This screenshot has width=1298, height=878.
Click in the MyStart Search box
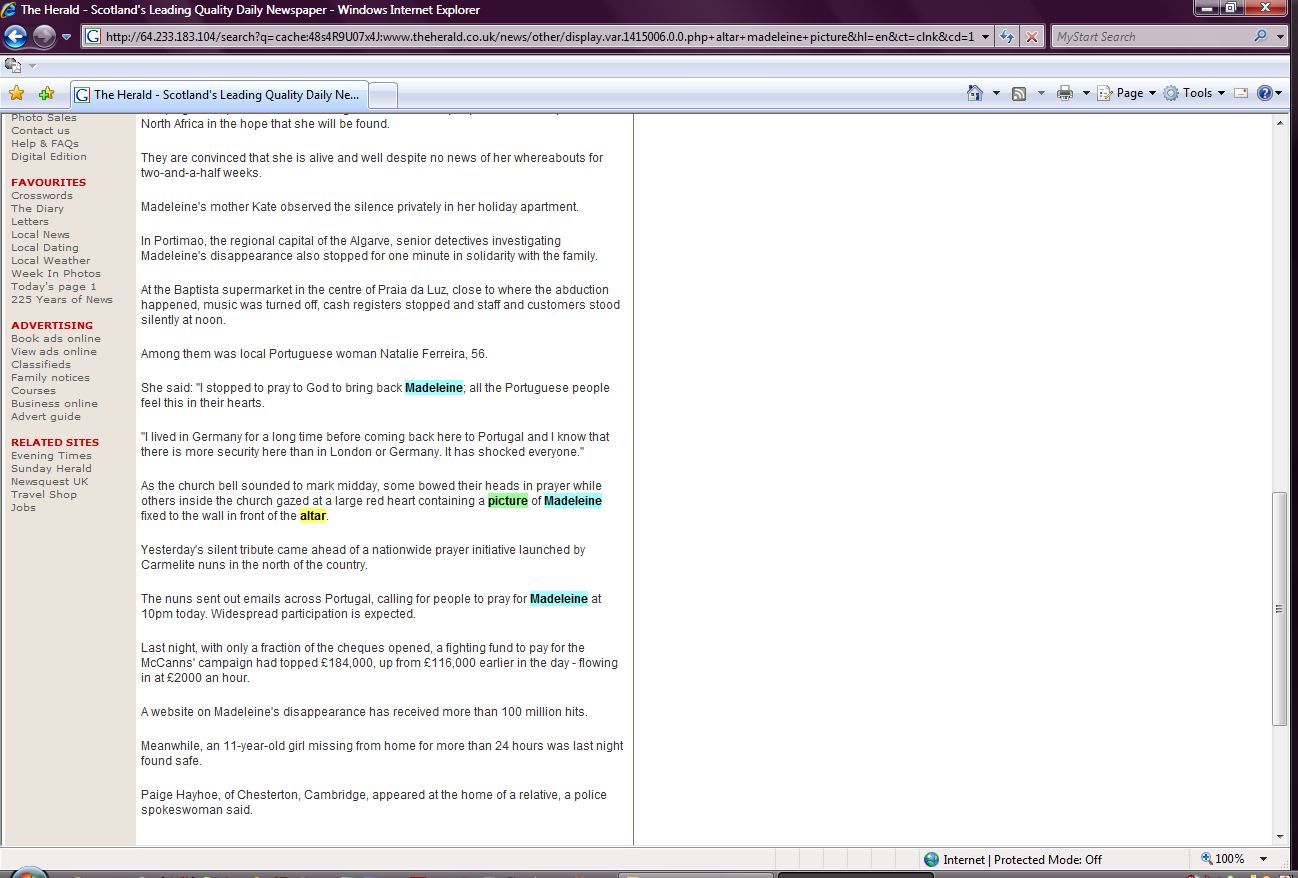[1150, 37]
